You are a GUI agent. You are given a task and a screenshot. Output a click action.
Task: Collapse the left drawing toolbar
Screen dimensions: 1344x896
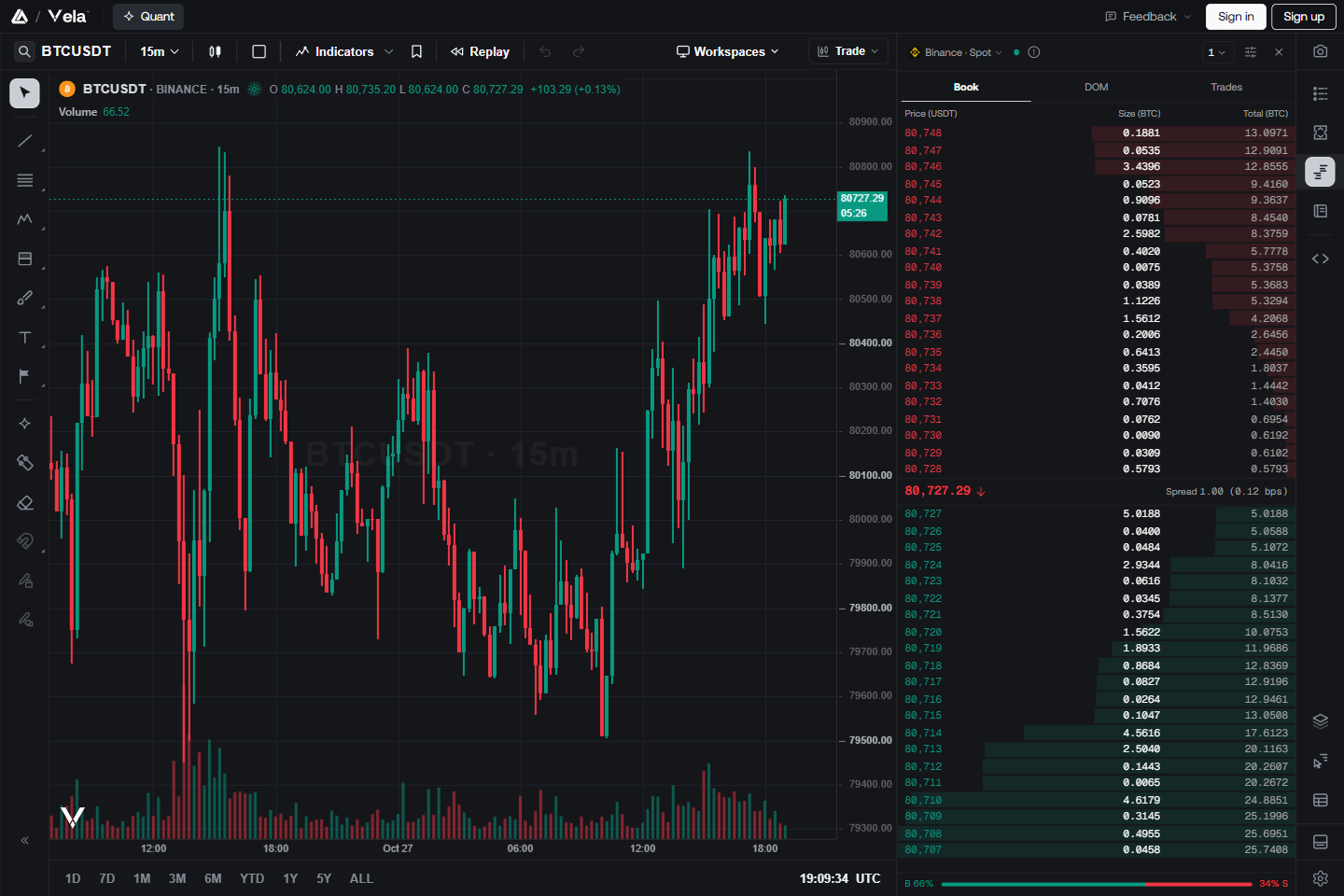(25, 840)
